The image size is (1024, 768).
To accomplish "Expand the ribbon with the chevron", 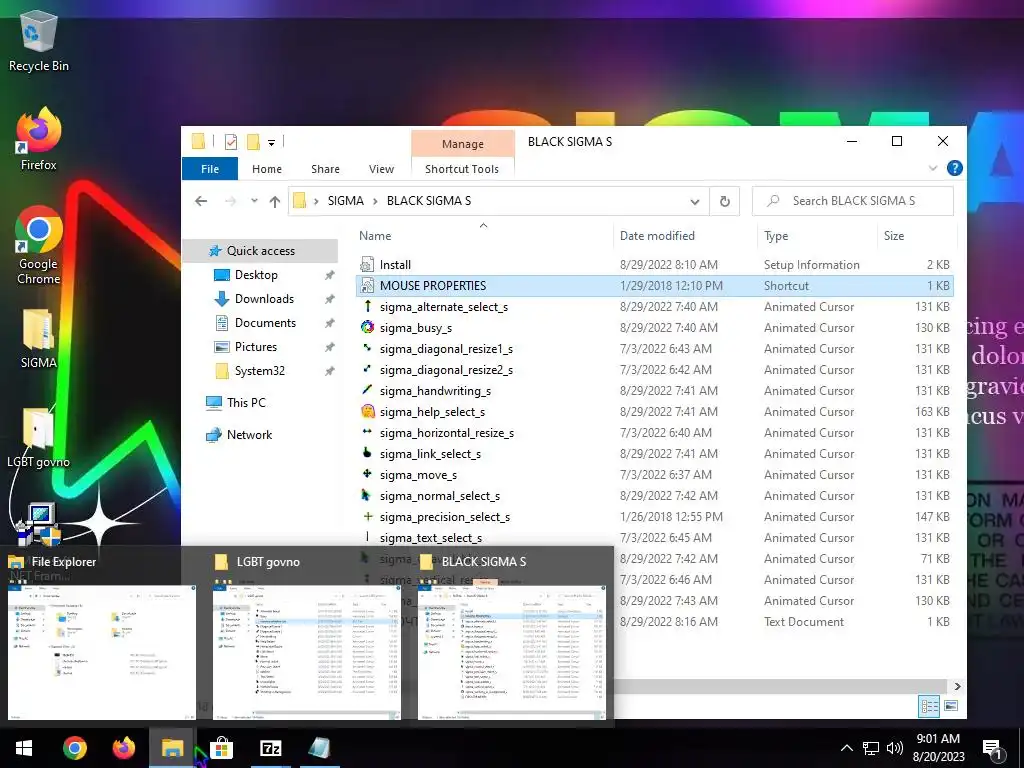I will pos(933,168).
